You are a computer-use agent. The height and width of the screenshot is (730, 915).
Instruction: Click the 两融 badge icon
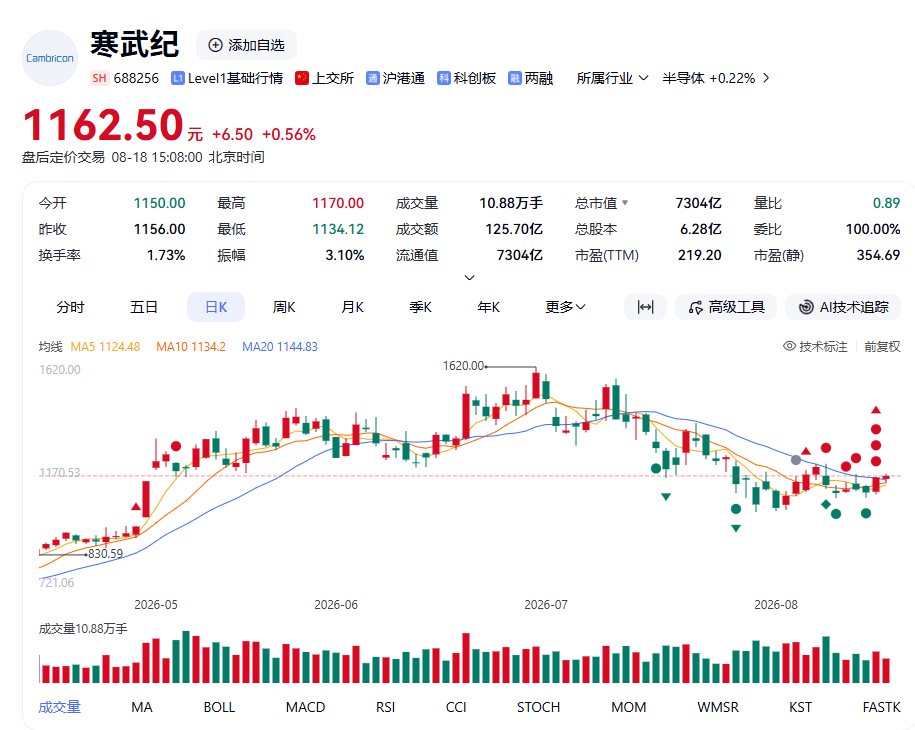point(514,78)
